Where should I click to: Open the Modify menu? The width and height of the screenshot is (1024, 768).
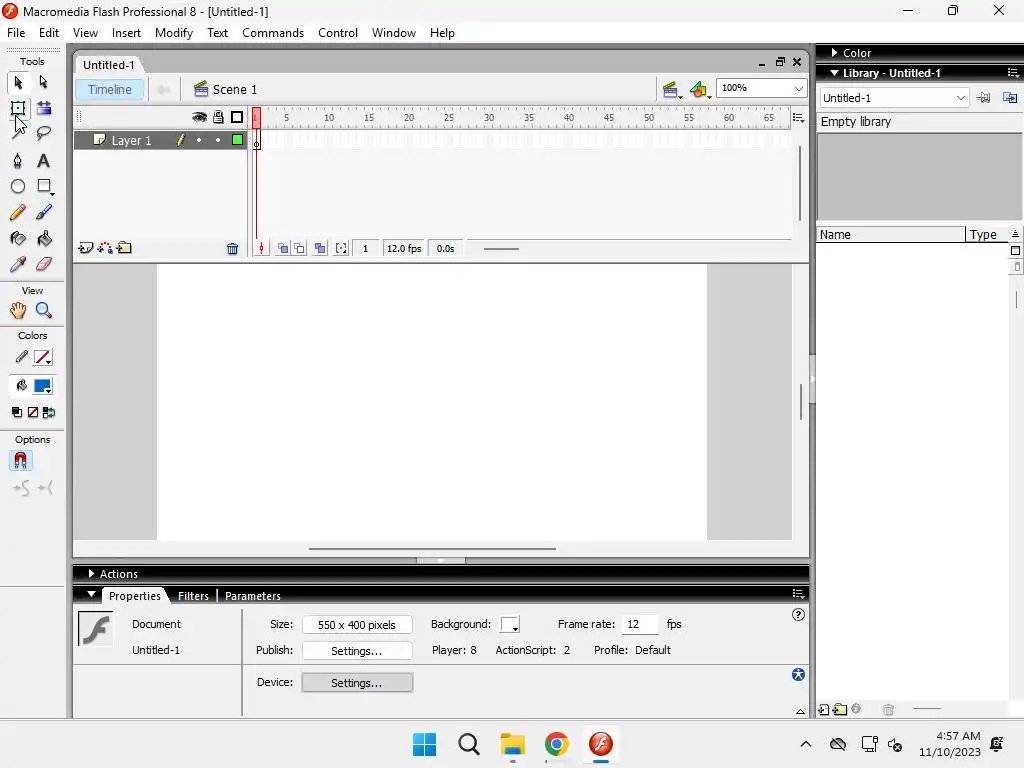point(174,33)
